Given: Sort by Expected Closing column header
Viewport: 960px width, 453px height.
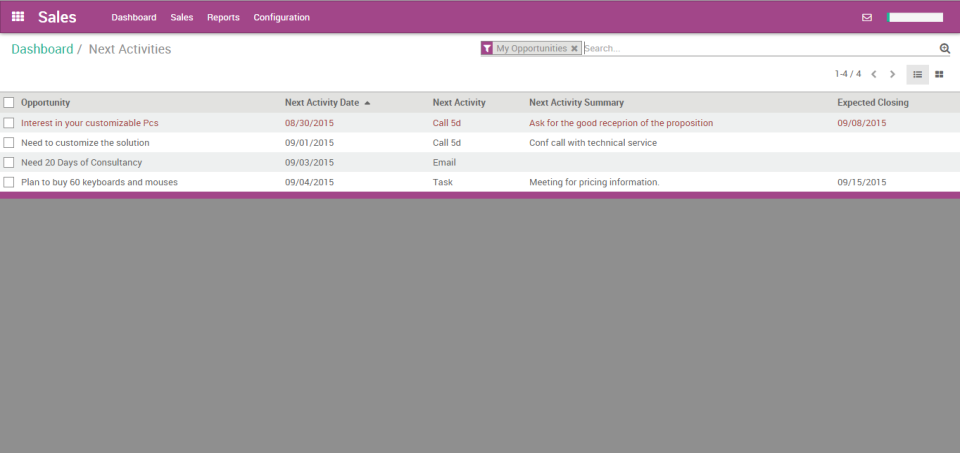Looking at the screenshot, I should pyautogui.click(x=872, y=102).
